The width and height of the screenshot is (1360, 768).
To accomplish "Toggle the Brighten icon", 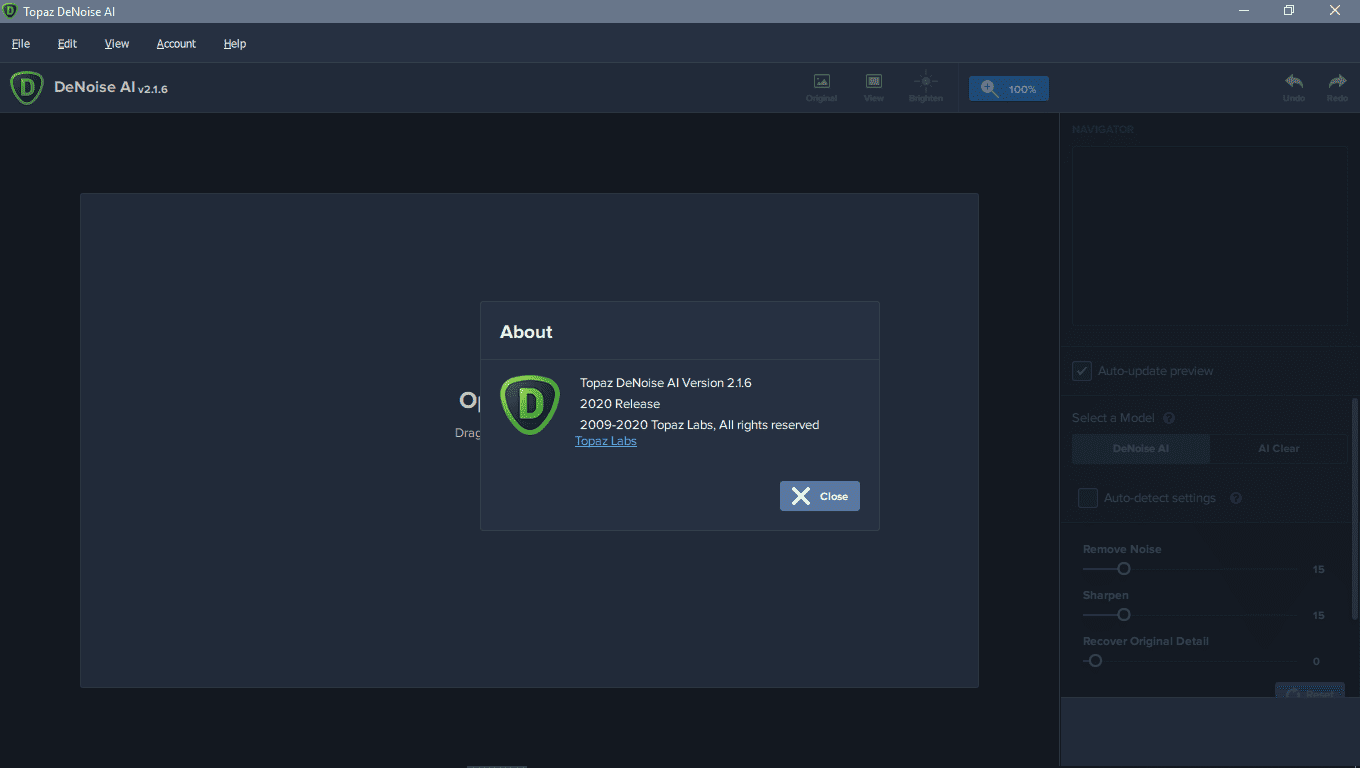I will 926,82.
